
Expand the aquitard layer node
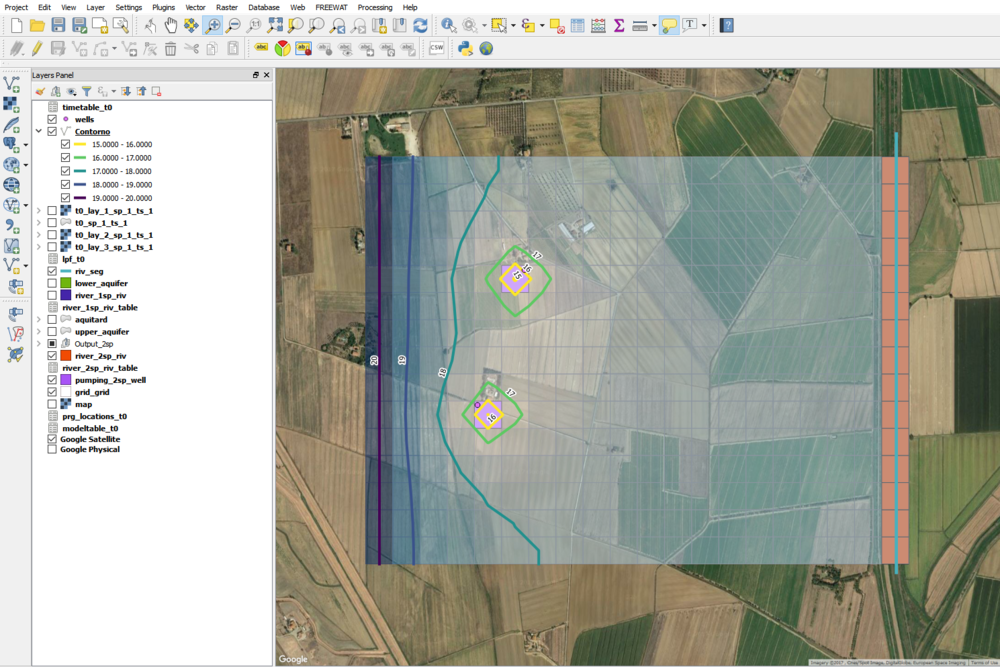point(39,319)
